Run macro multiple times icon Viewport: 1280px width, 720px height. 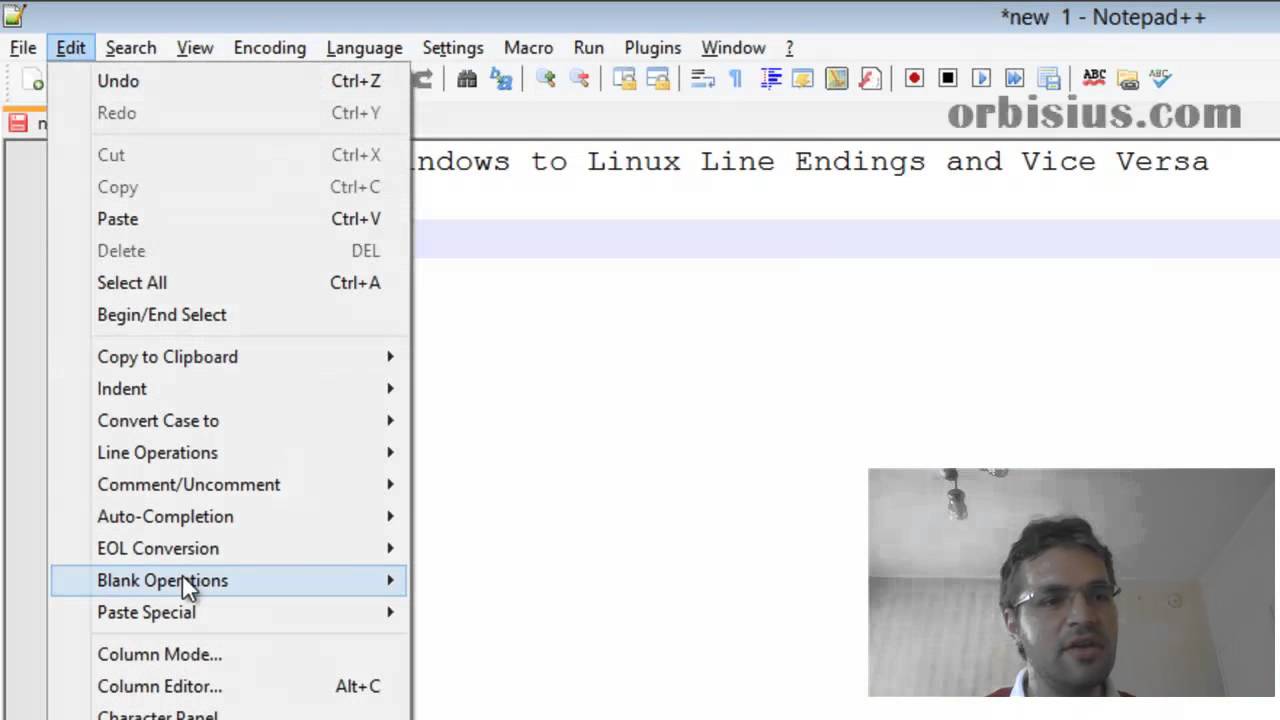(1015, 78)
